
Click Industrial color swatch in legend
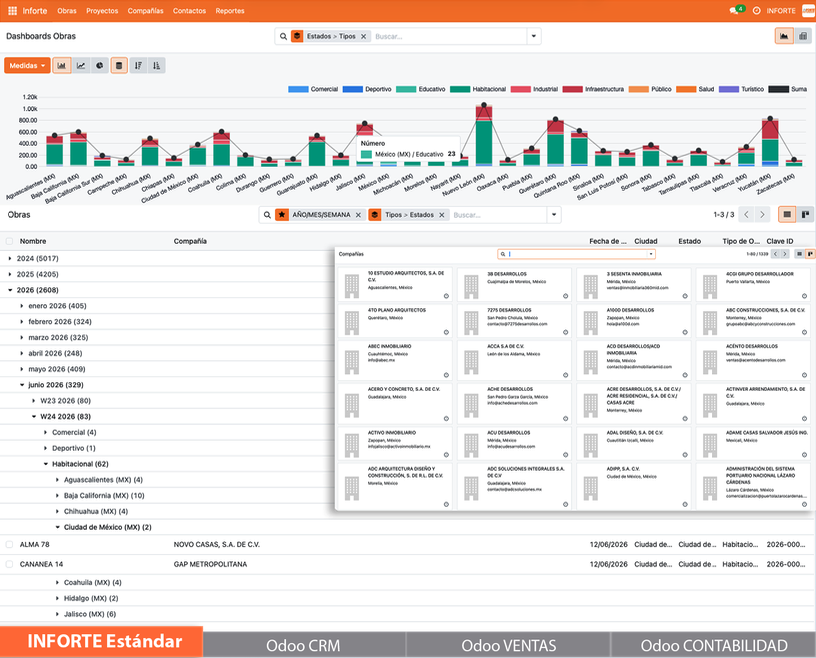pos(520,89)
